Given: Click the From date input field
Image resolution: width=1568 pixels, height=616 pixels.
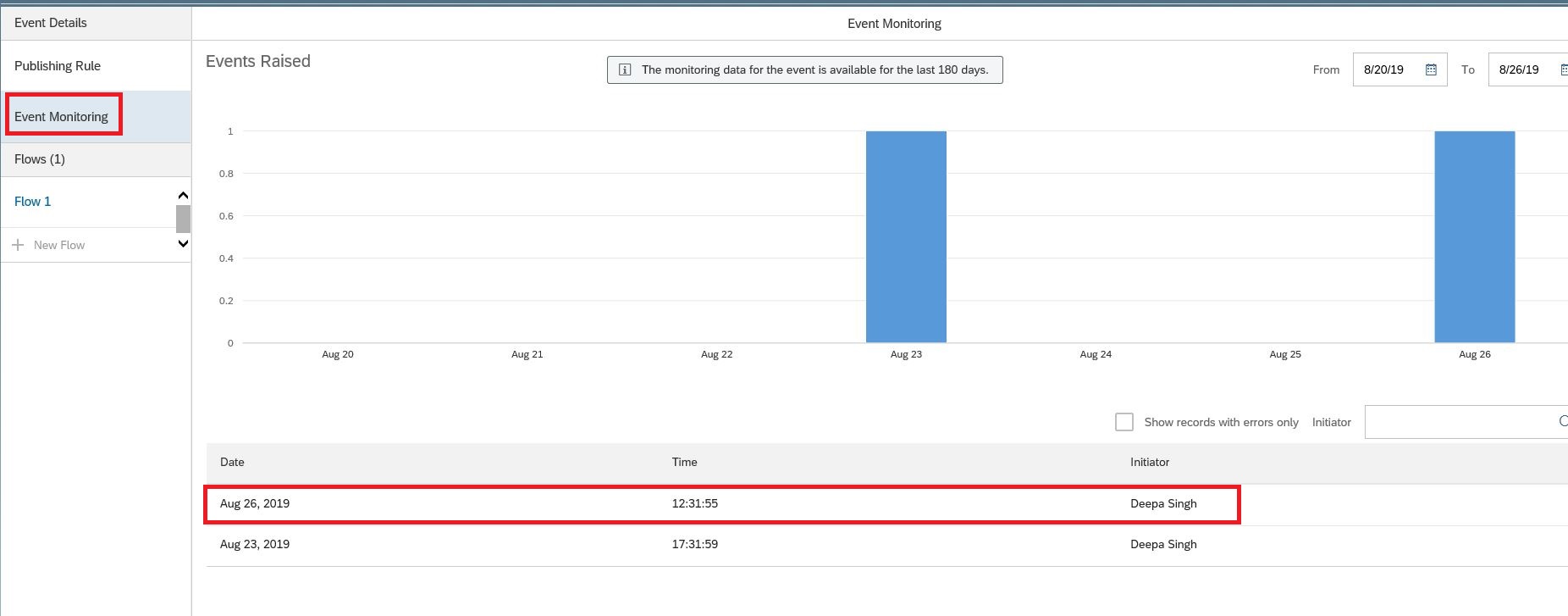Looking at the screenshot, I should tap(1400, 69).
